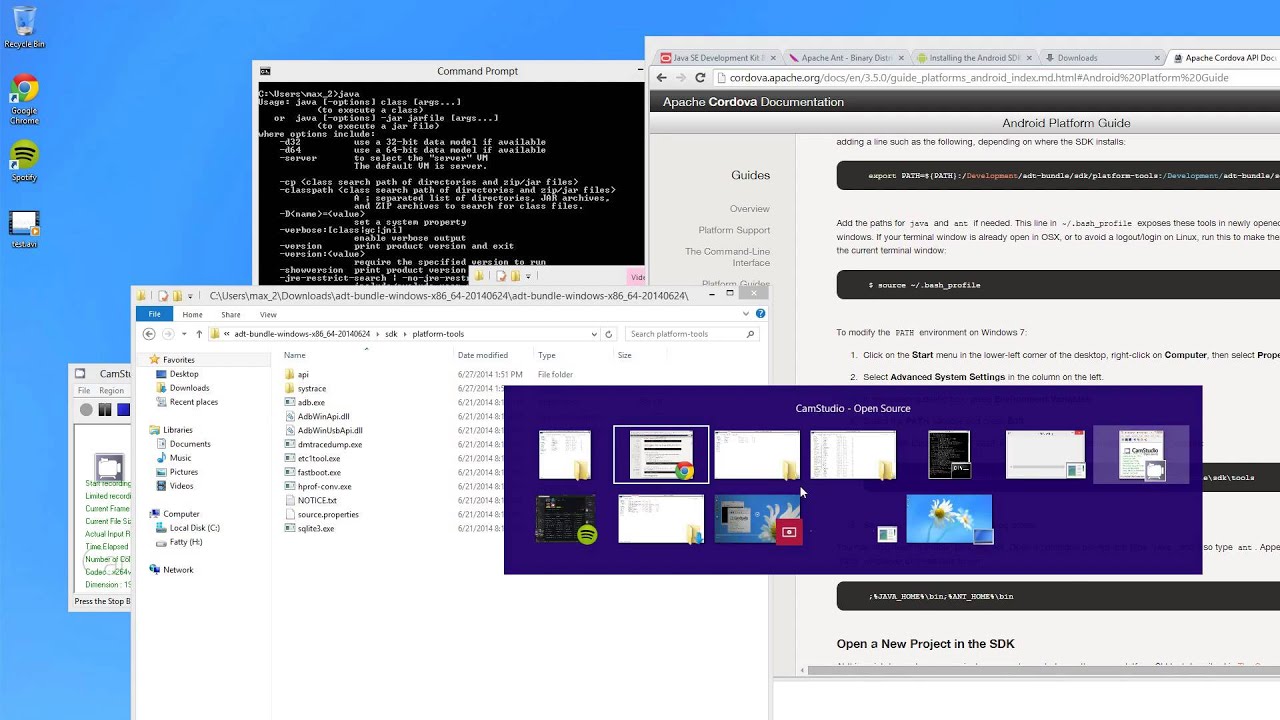Open Downloads in Favorites

click(x=189, y=388)
